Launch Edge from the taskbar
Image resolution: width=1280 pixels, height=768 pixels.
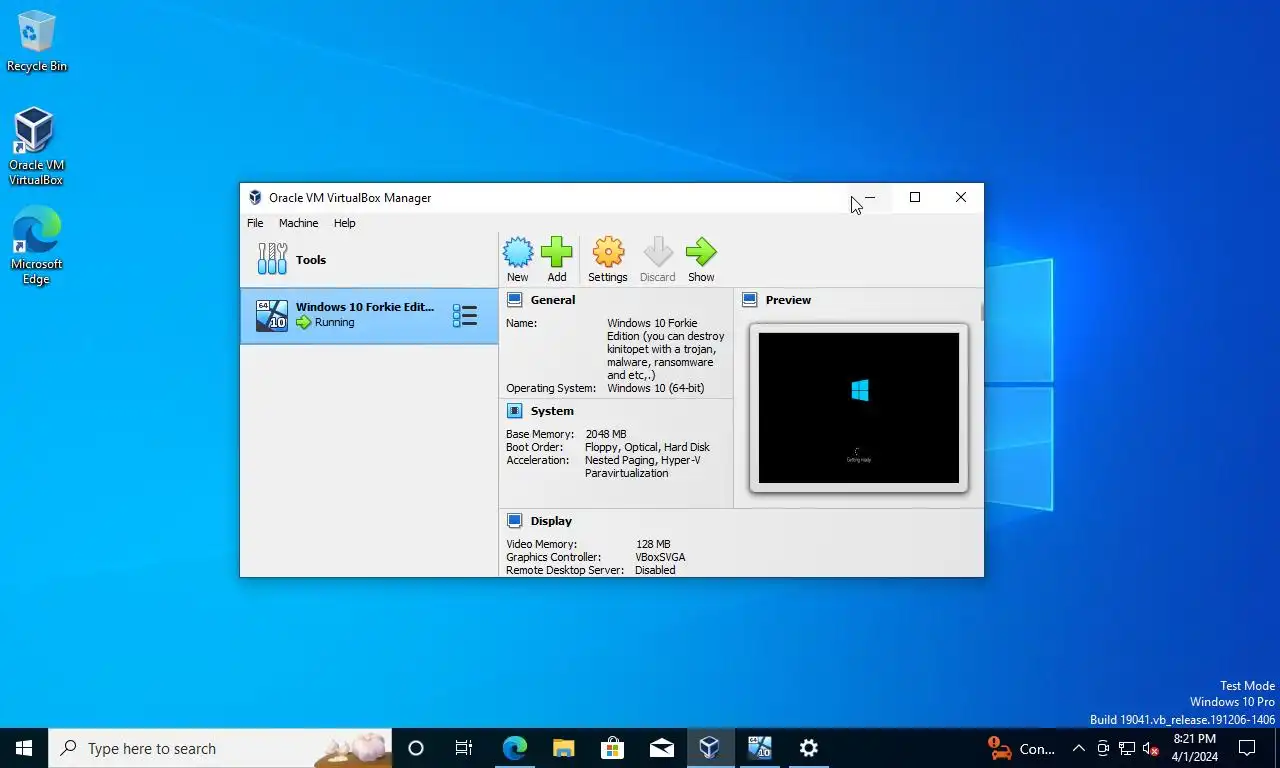(x=514, y=748)
